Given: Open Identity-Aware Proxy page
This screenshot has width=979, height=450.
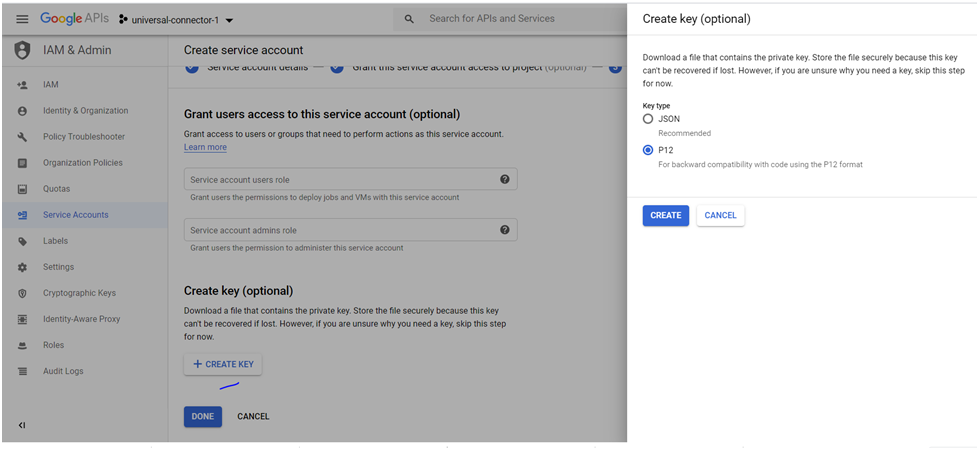Looking at the screenshot, I should [81, 319].
